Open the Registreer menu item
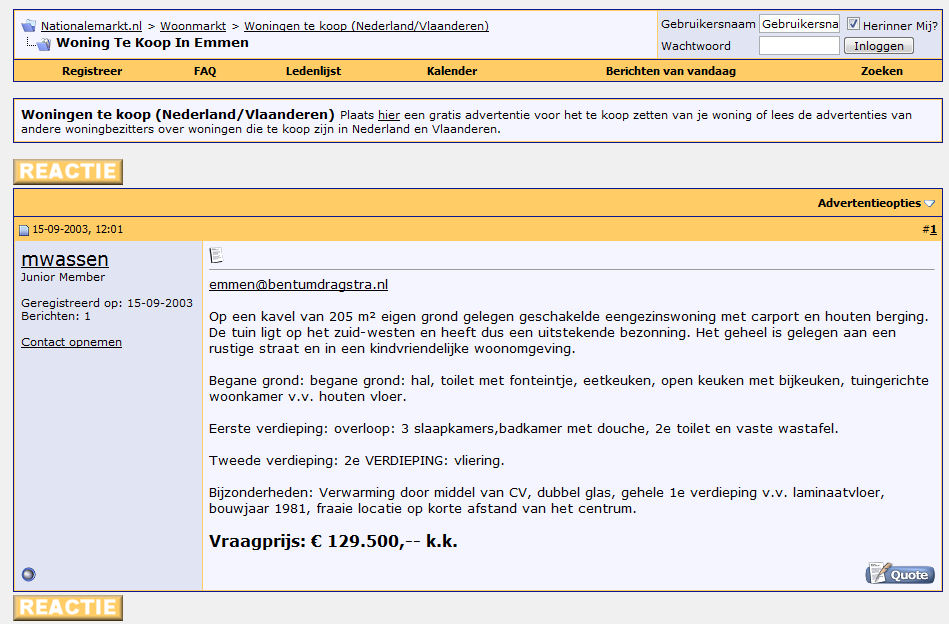 tap(92, 71)
